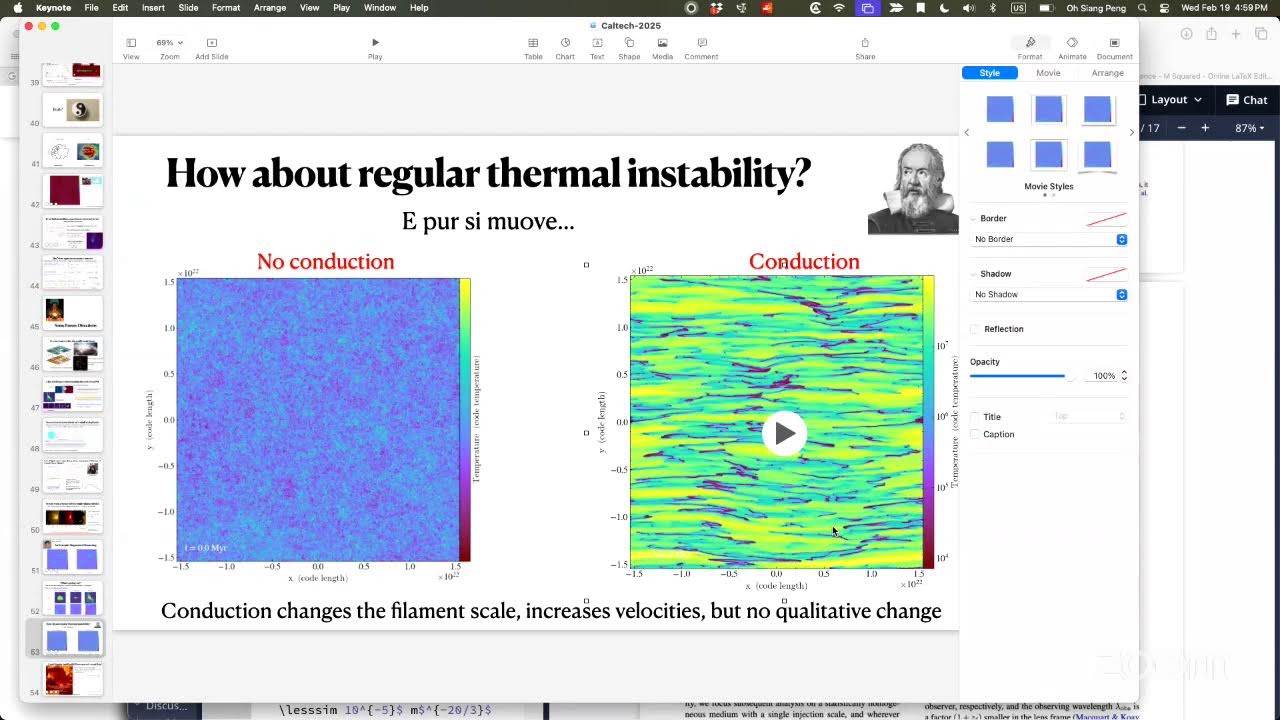Open the Chat panel in Overleaf
1280x720 pixels.
(1247, 100)
